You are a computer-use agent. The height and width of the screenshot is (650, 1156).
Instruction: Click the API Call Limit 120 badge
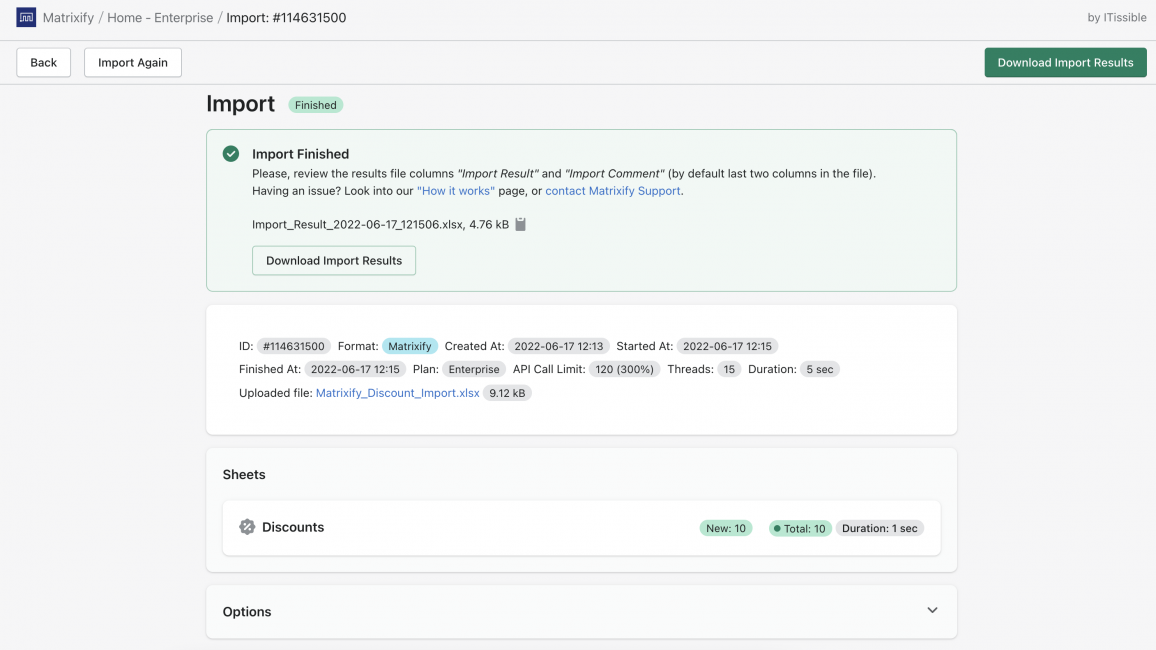point(624,368)
